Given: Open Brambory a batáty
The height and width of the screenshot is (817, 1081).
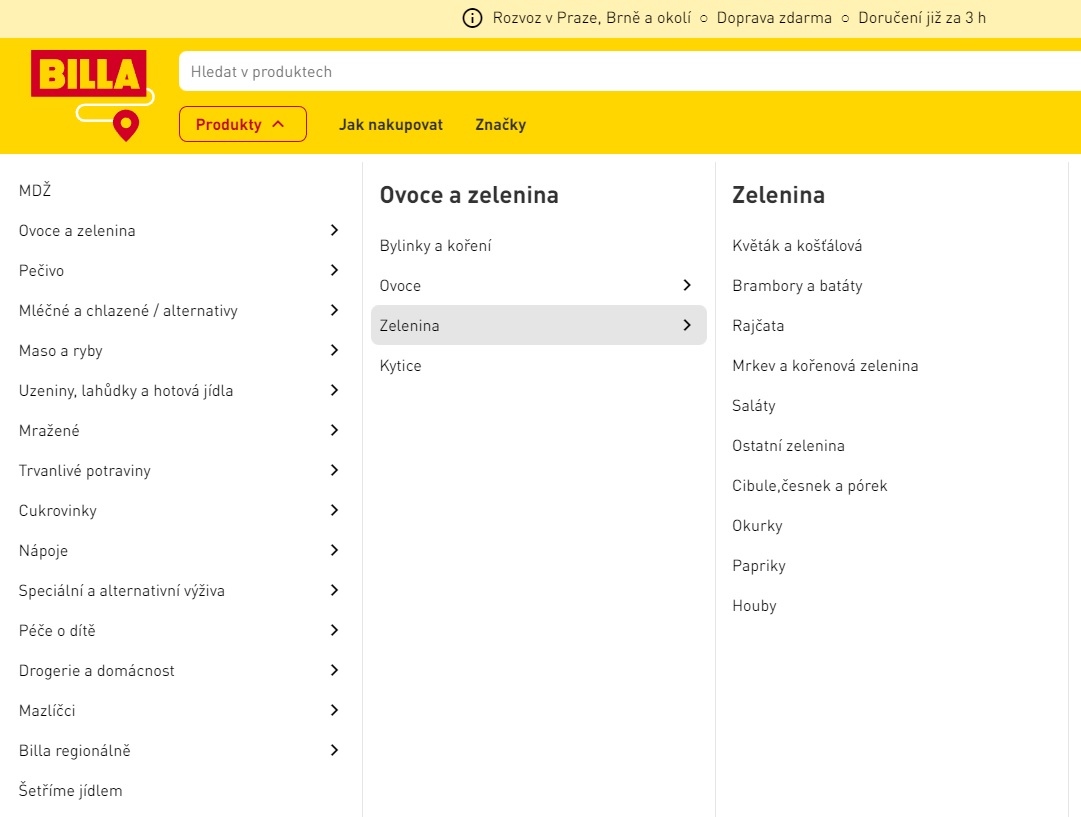Looking at the screenshot, I should coord(798,285).
